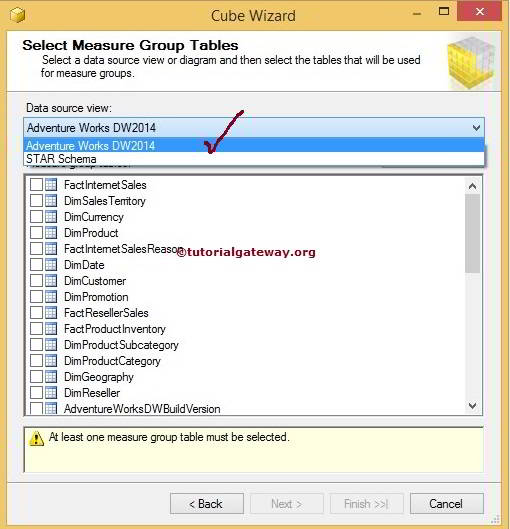This screenshot has width=510, height=529.
Task: Click the DimSalesTerritory table name
Action: 105,201
